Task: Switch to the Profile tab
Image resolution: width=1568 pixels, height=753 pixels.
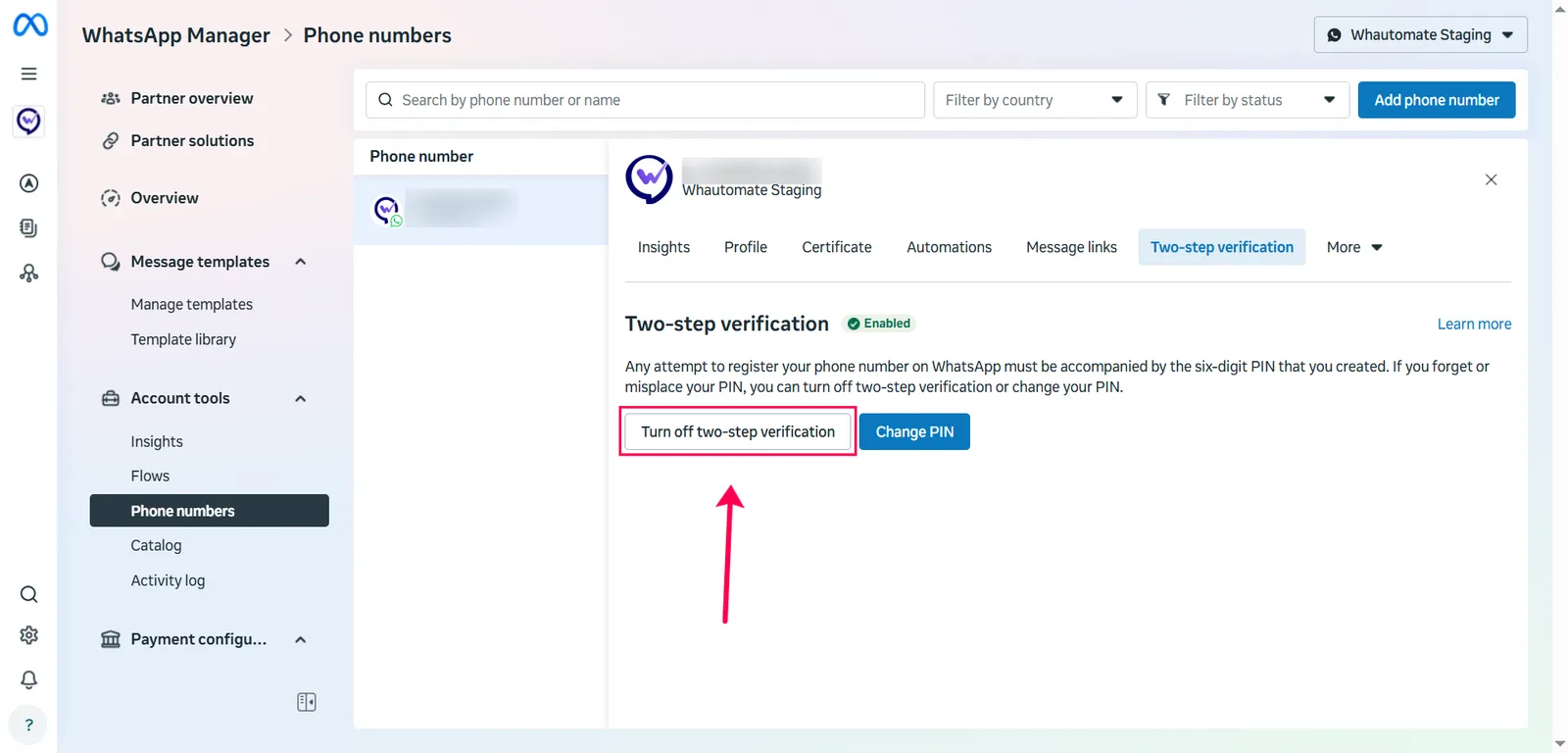Action: [746, 247]
